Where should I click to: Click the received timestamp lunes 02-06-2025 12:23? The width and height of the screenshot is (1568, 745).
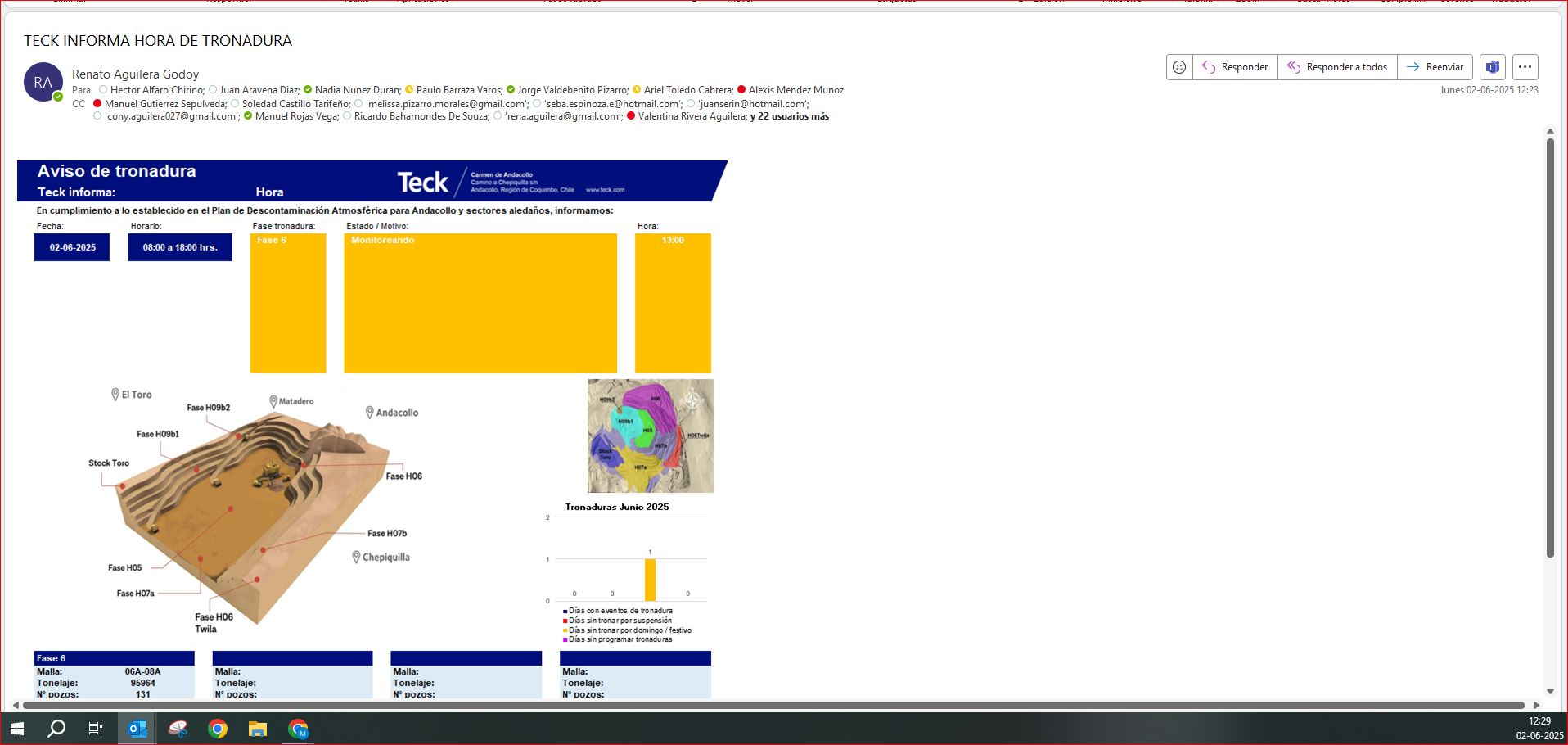click(1489, 90)
